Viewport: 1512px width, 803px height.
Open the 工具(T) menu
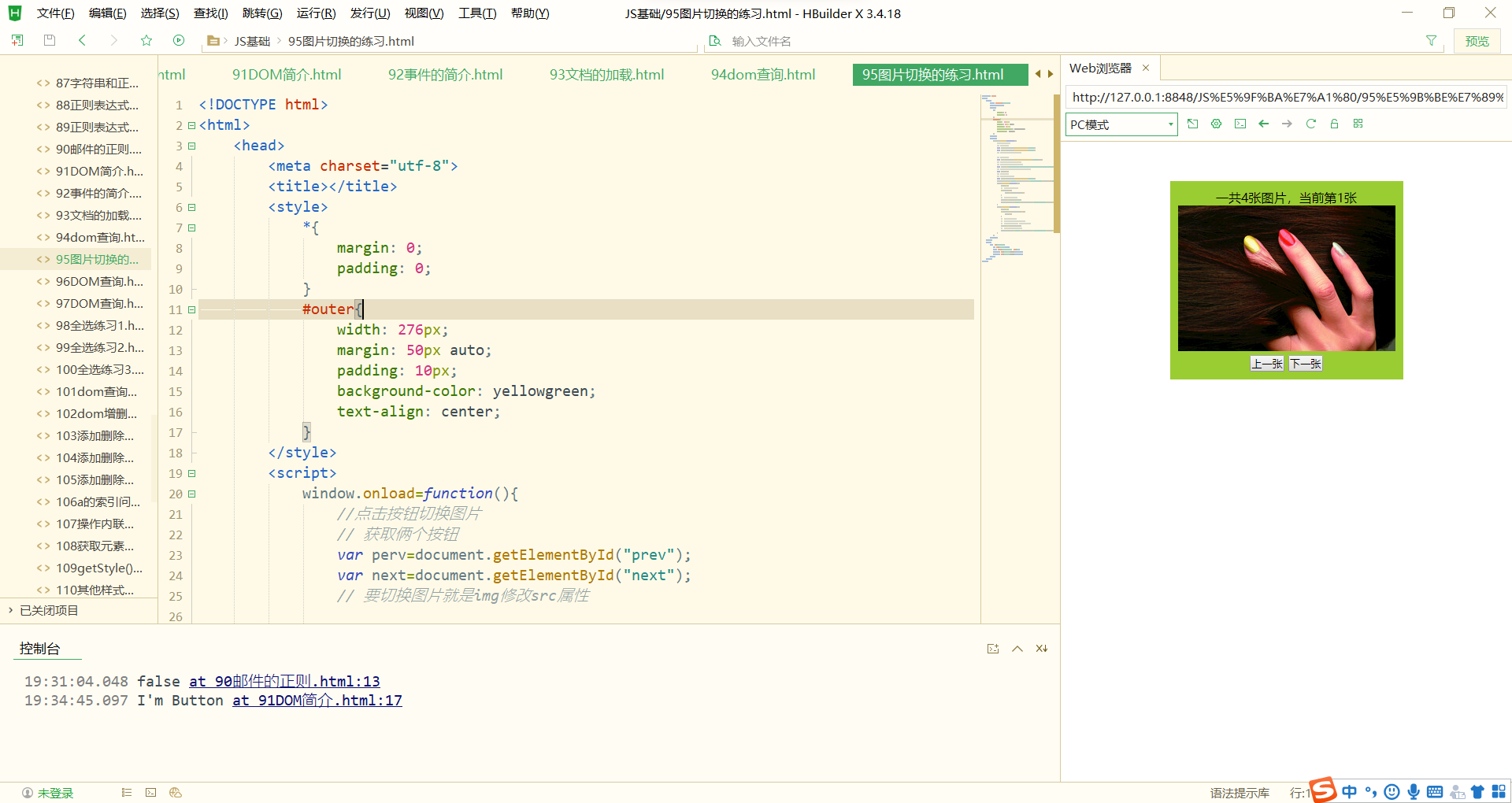click(x=476, y=13)
